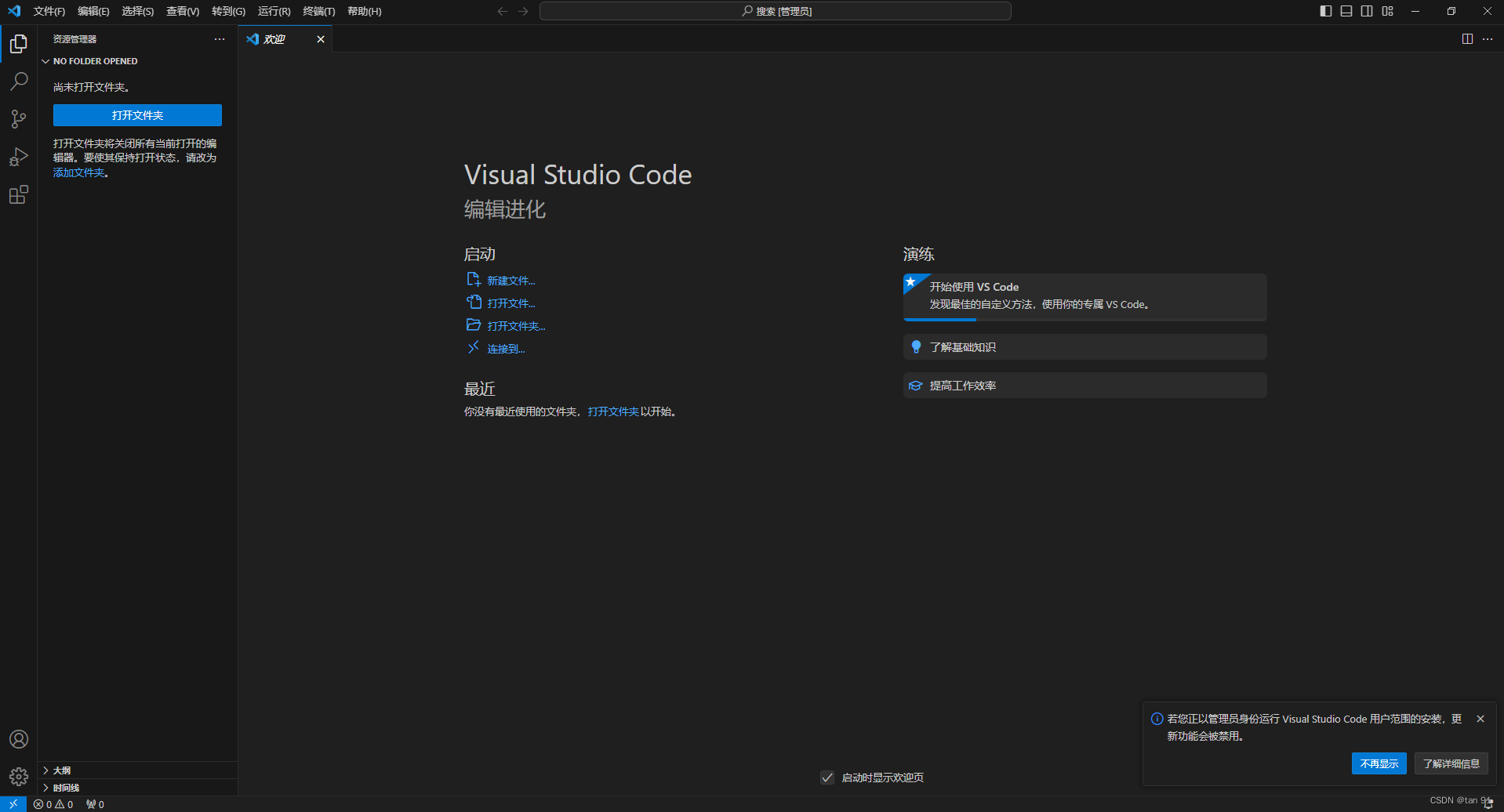Uncheck 启动时显示欢迎页 checkbox
The image size is (1504, 812).
click(827, 778)
